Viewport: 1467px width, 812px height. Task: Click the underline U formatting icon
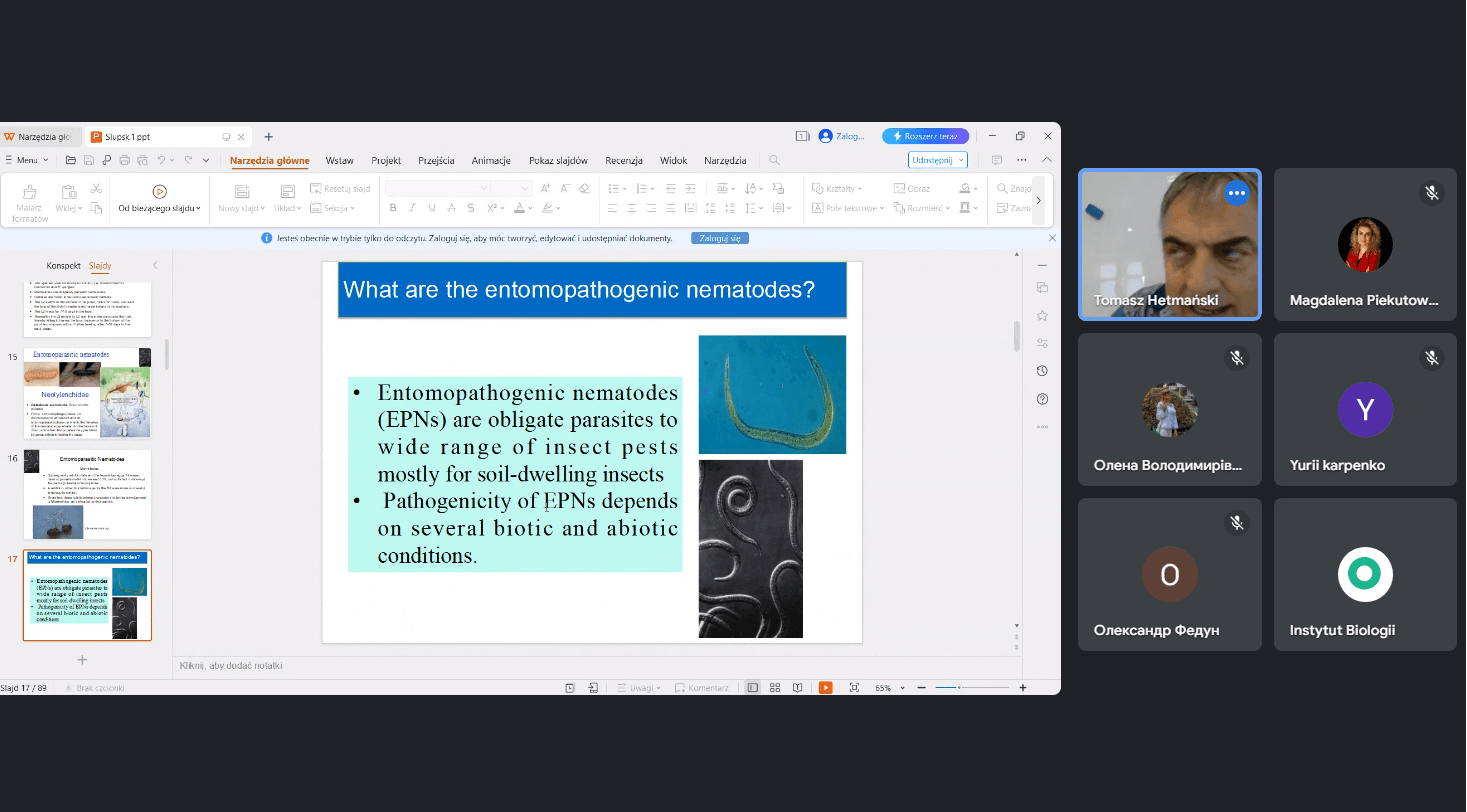(432, 208)
